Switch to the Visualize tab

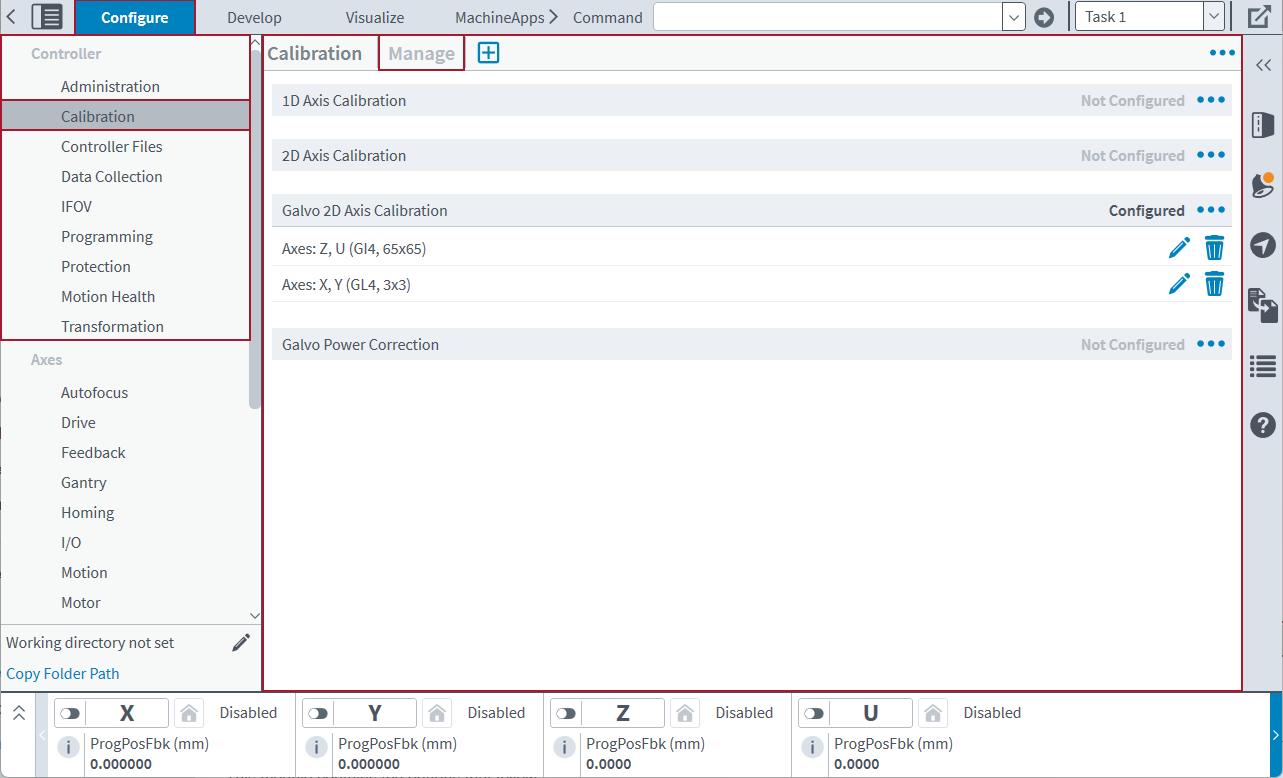[375, 18]
